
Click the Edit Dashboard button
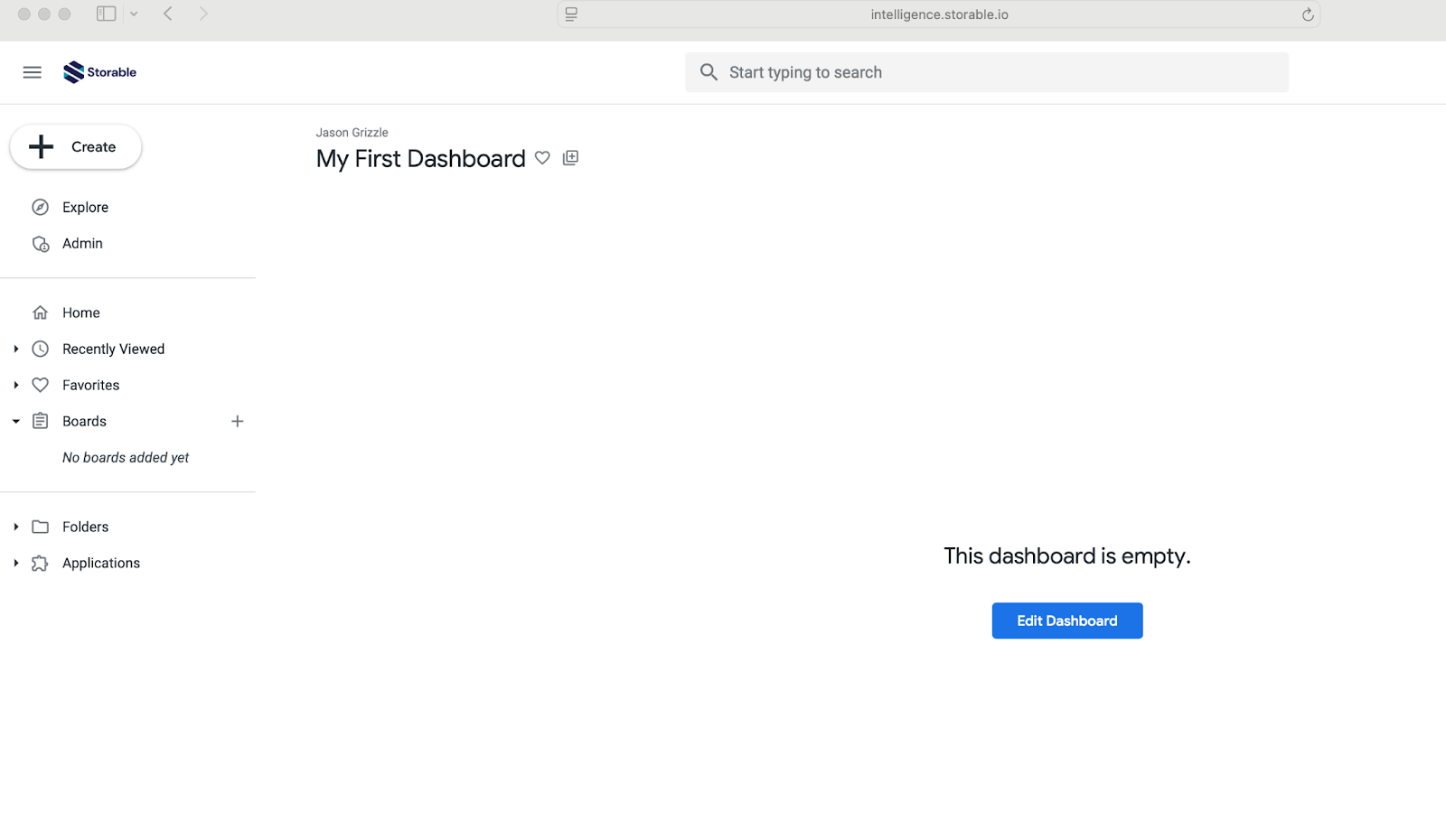tap(1066, 621)
